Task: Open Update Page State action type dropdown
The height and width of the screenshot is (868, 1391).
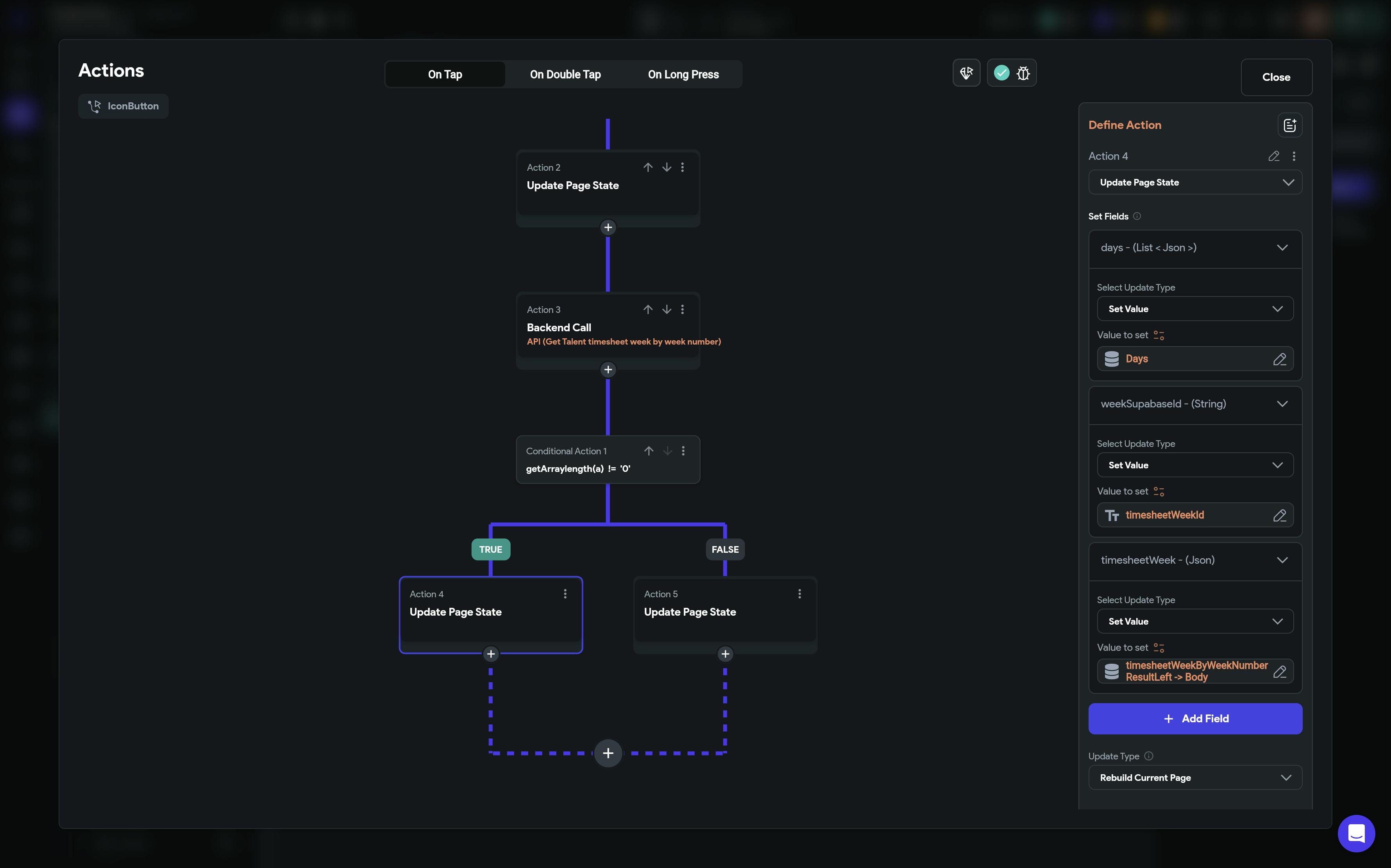Action: pos(1195,182)
